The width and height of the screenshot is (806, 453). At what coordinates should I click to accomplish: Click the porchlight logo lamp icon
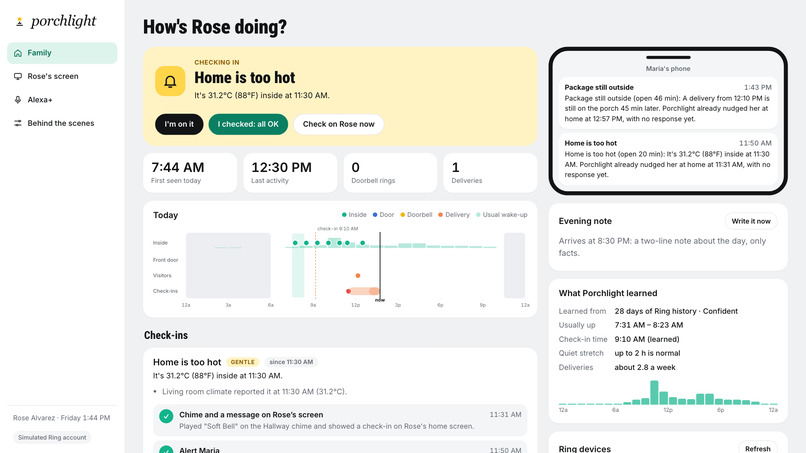(x=20, y=22)
